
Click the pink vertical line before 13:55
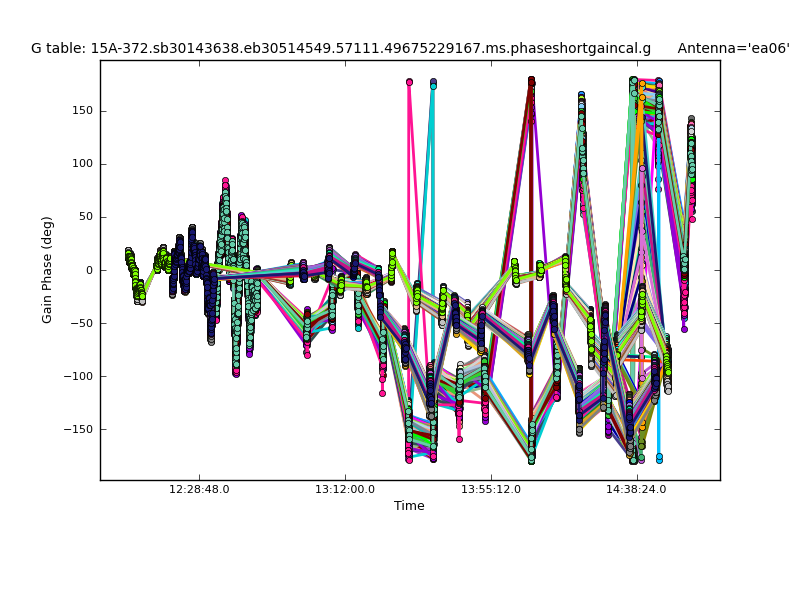409,250
